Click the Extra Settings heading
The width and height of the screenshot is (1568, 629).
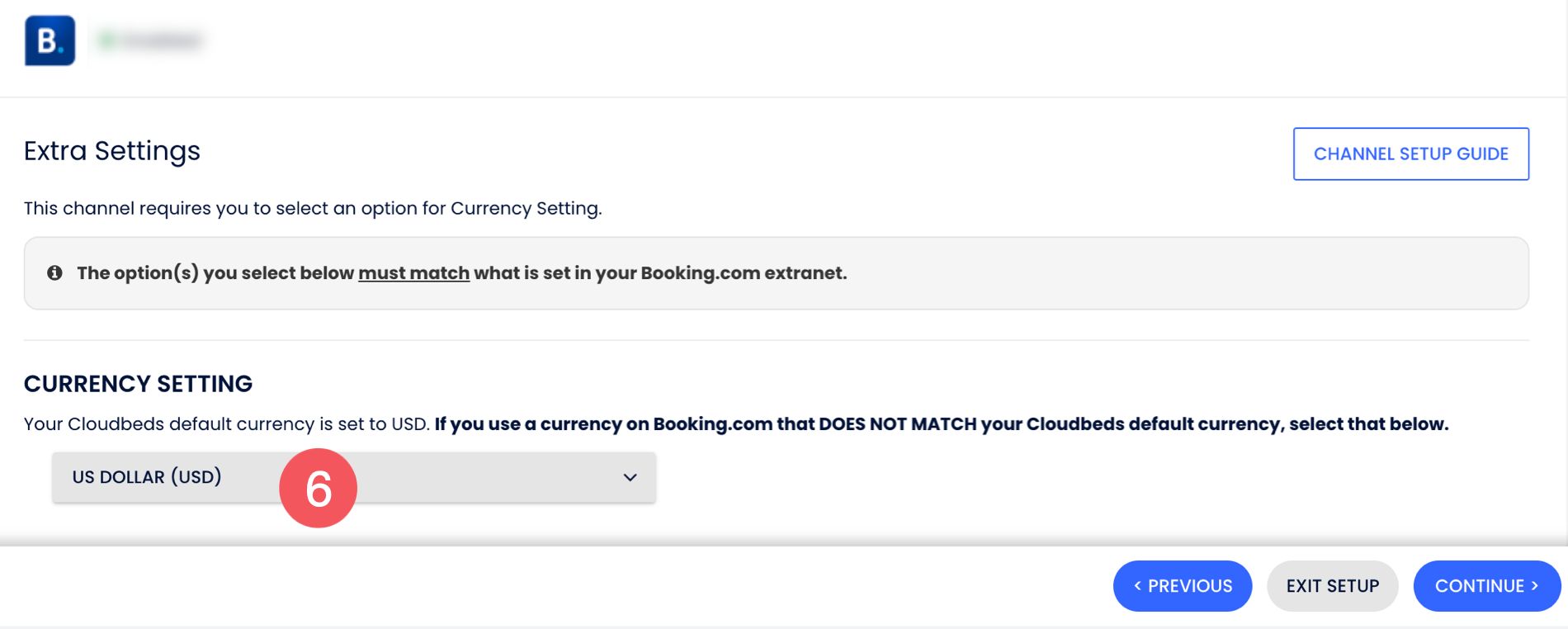[x=112, y=151]
